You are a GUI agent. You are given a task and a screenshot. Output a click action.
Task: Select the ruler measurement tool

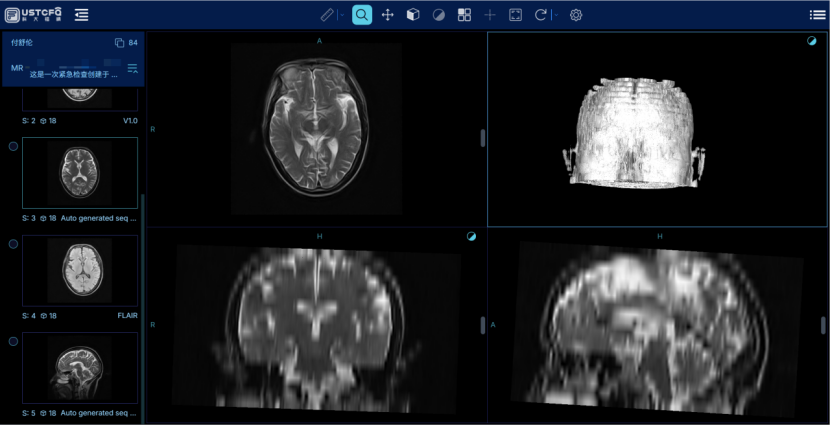327,15
